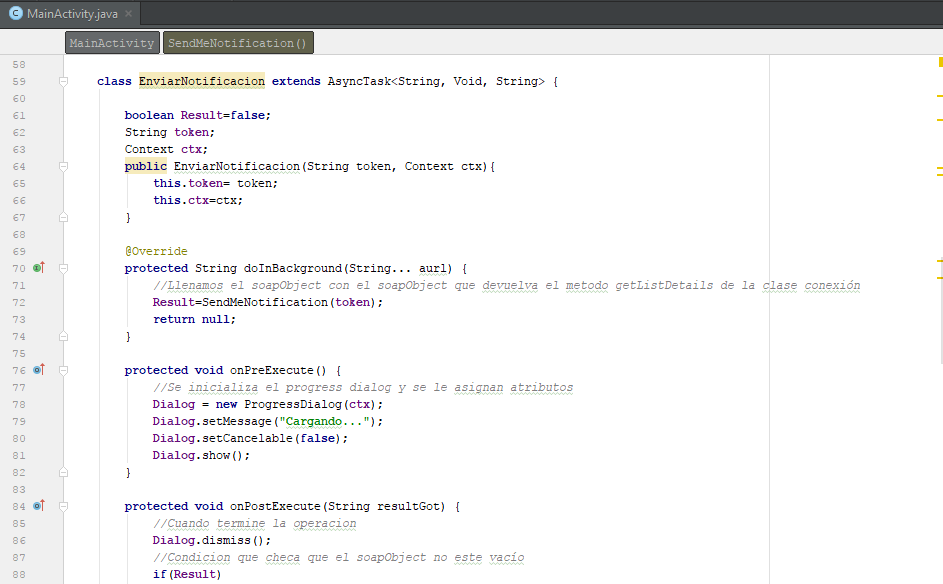Click the fold end marker on line 74
Screen dimensions: 943x584
(x=63, y=336)
